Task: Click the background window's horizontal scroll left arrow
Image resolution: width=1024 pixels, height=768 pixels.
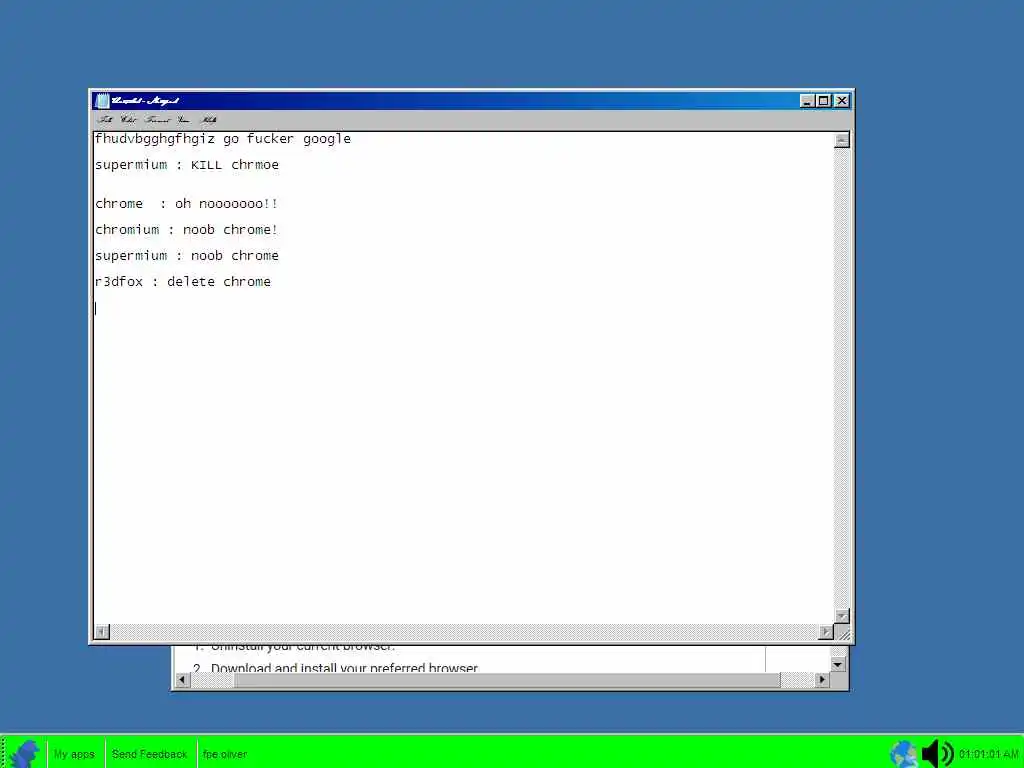Action: [x=182, y=680]
